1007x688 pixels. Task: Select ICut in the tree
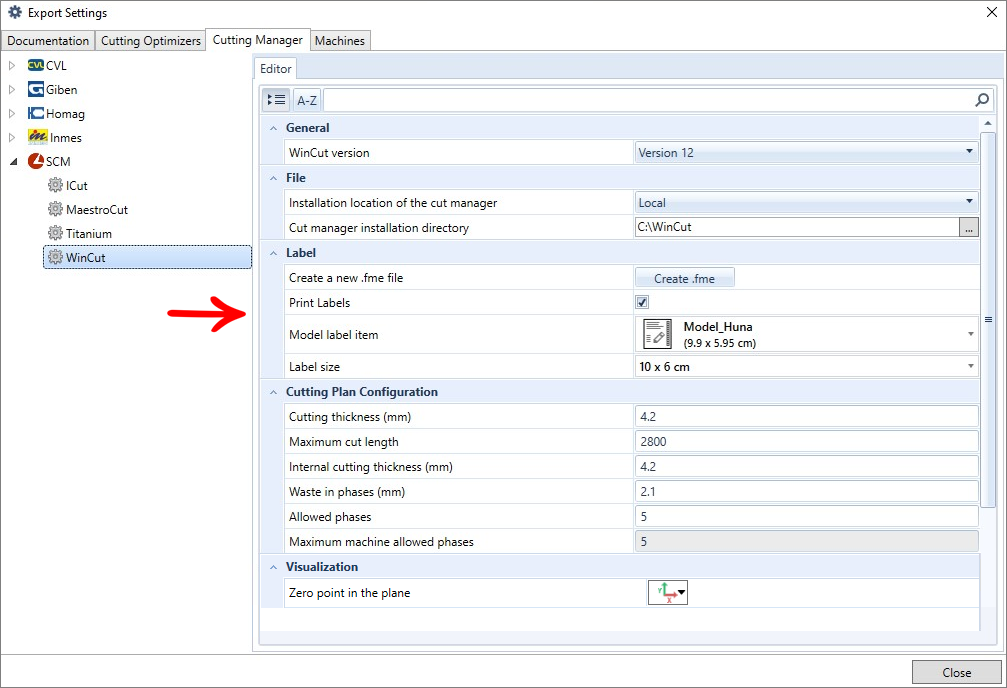tap(76, 186)
